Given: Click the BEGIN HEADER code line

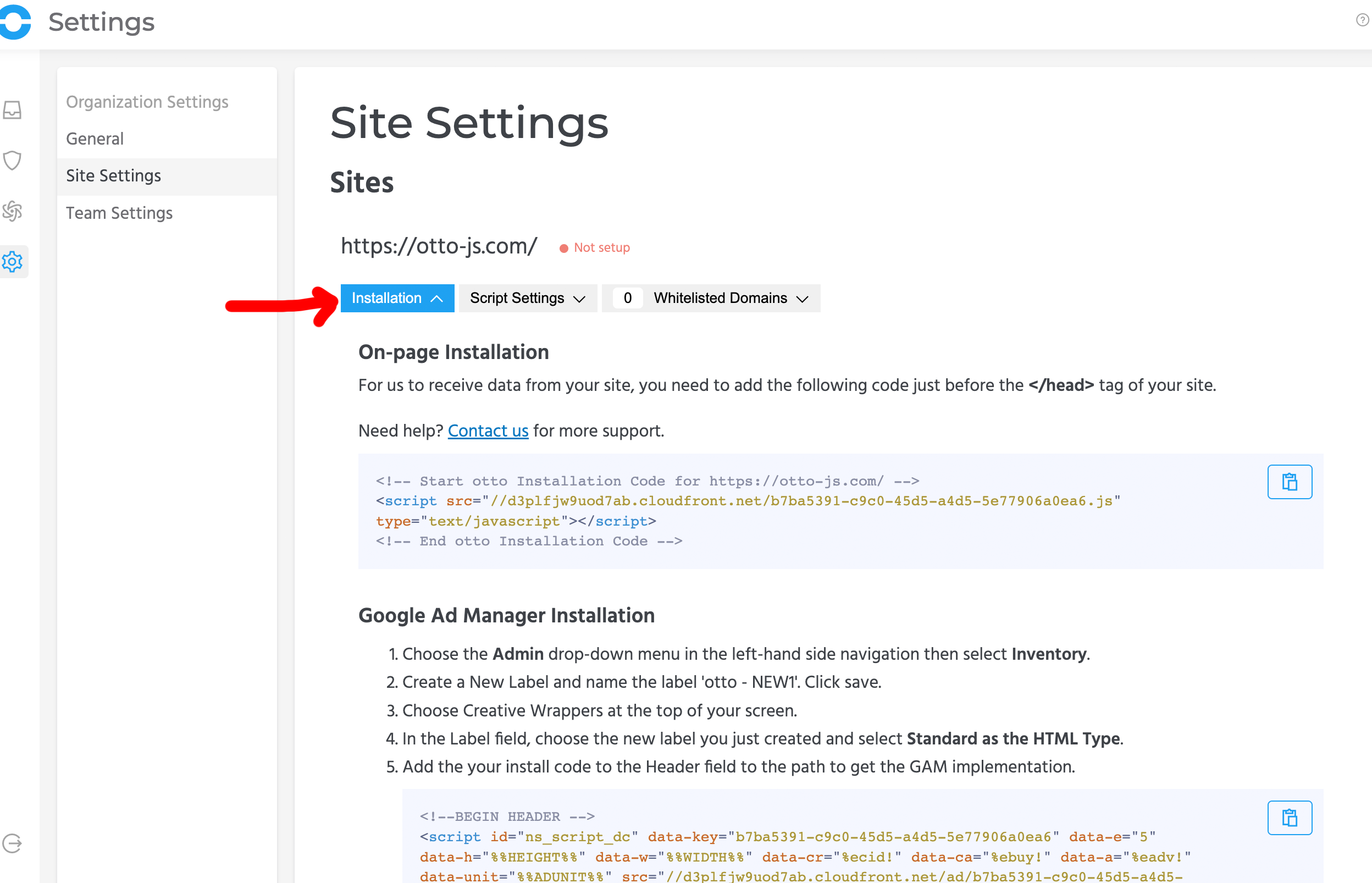Looking at the screenshot, I should pyautogui.click(x=507, y=816).
